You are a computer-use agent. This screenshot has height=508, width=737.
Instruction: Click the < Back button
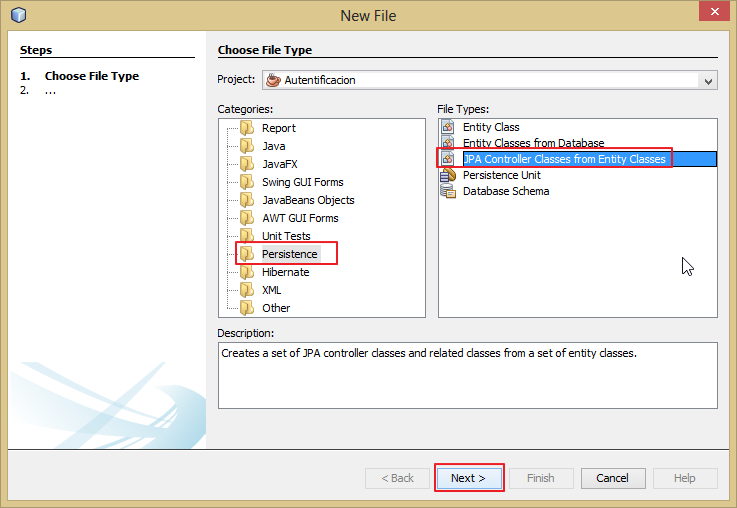pos(397,478)
